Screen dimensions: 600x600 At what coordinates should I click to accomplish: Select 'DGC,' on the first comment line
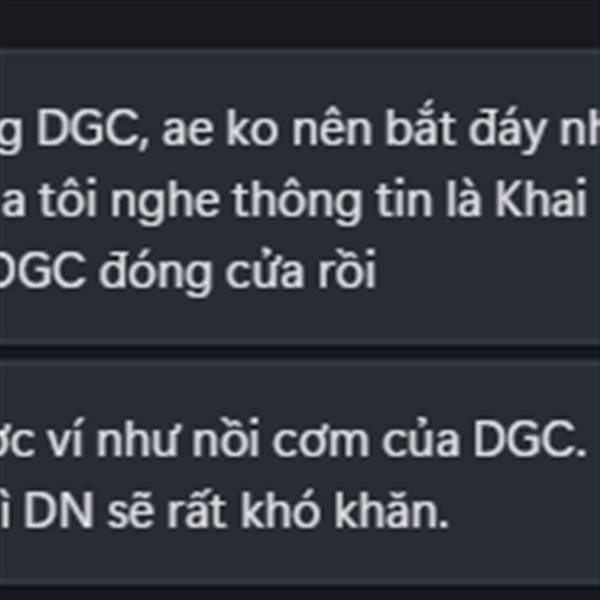pyautogui.click(x=92, y=129)
